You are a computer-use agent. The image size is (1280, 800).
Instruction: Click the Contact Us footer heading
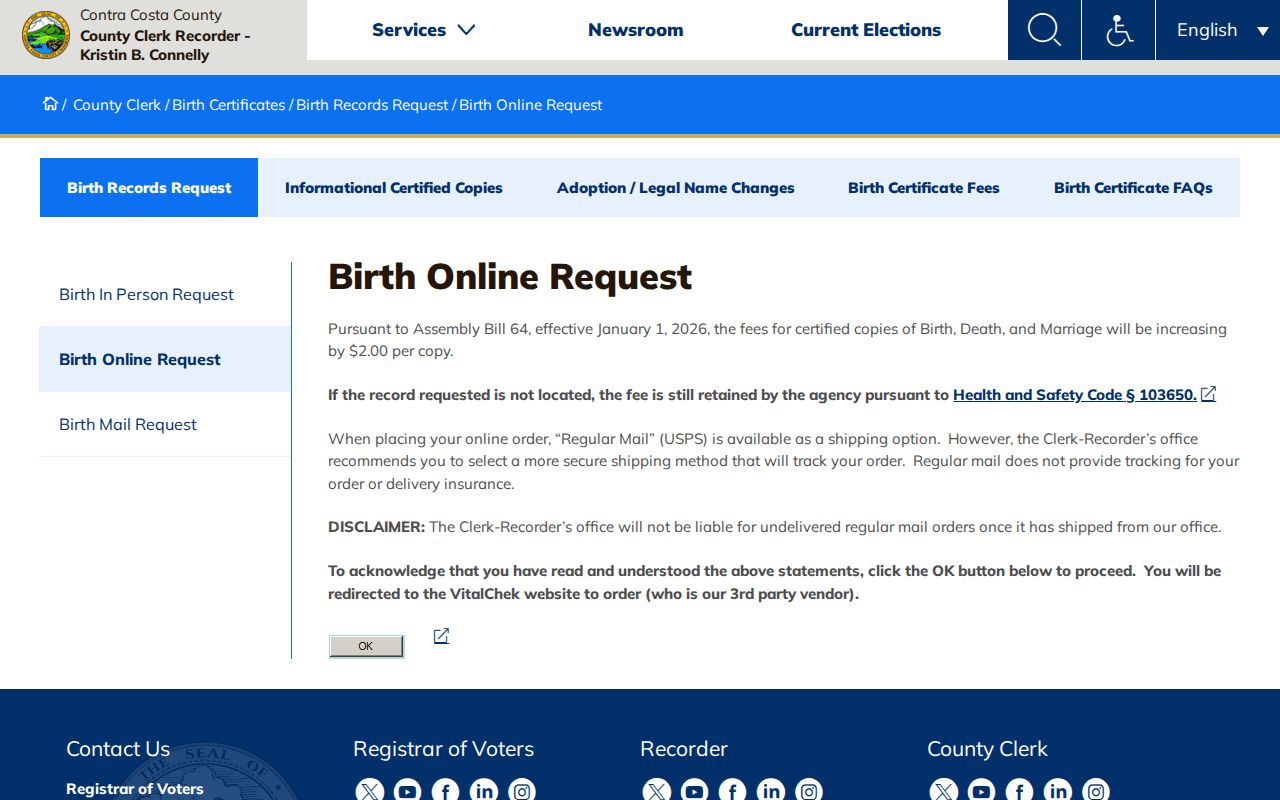click(x=118, y=749)
